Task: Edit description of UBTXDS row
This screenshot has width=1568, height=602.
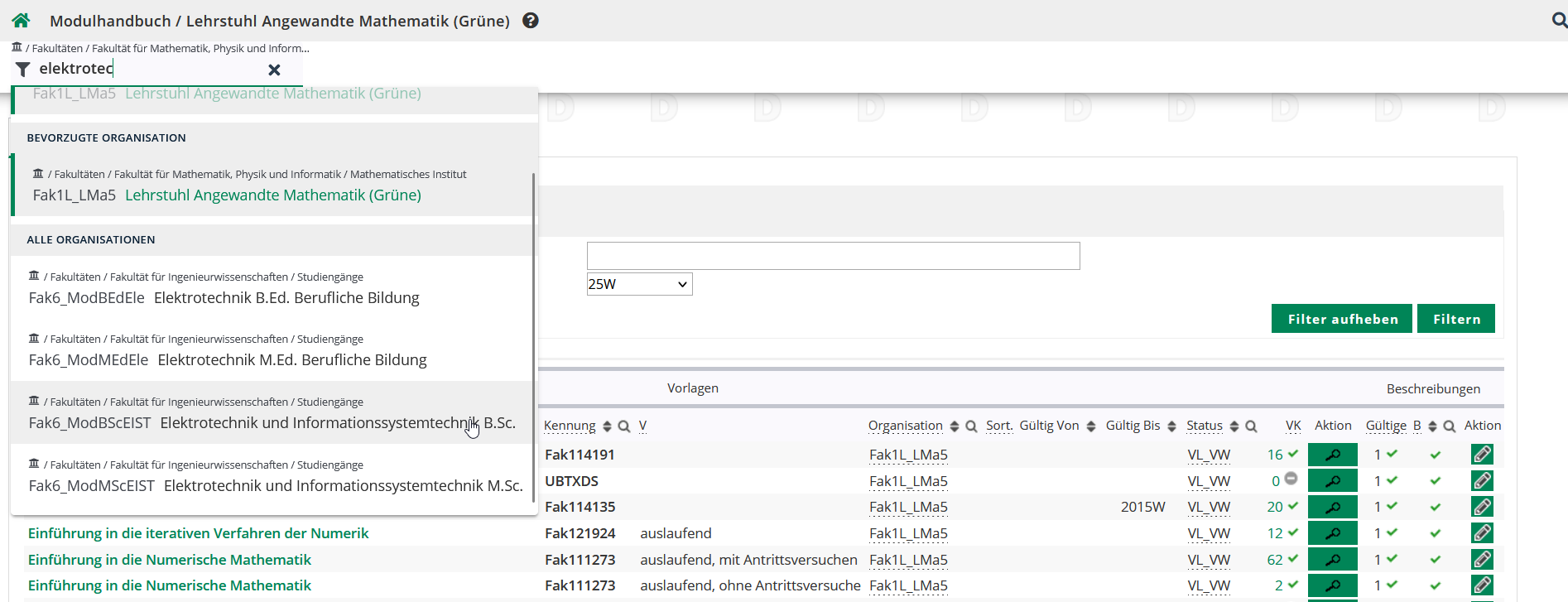Action: [1482, 480]
